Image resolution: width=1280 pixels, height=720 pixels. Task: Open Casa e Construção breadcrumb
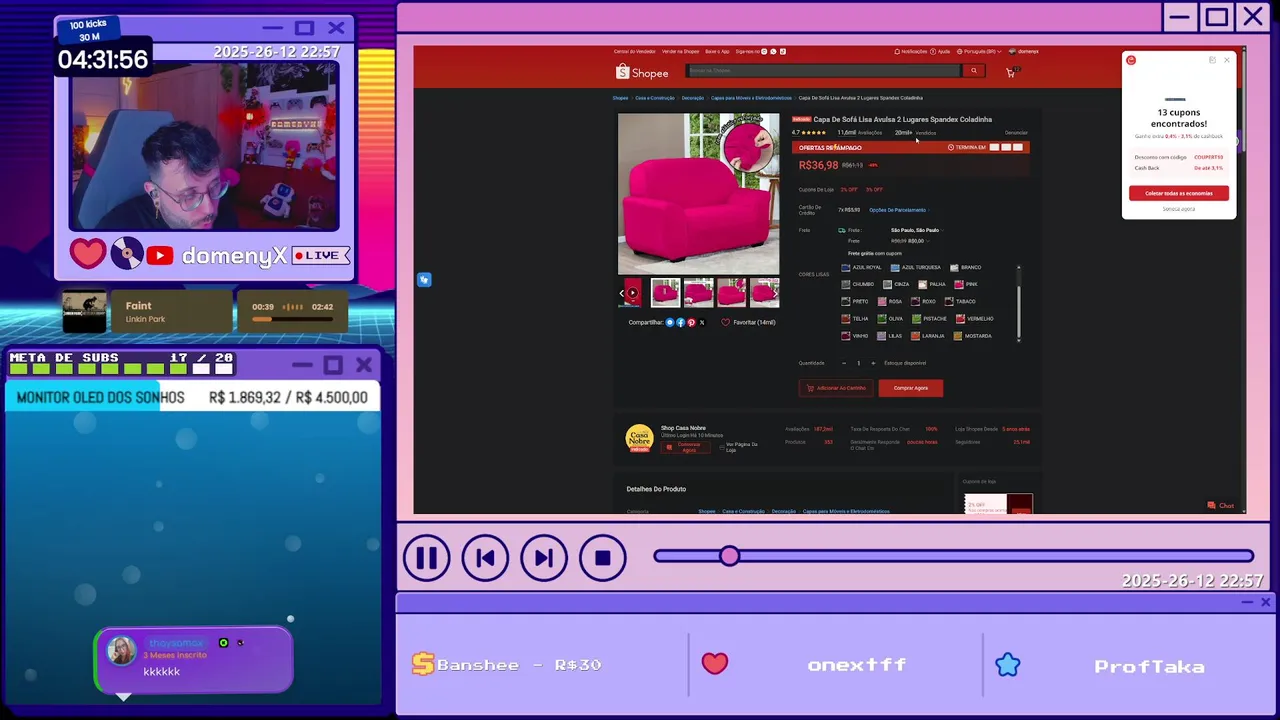655,98
